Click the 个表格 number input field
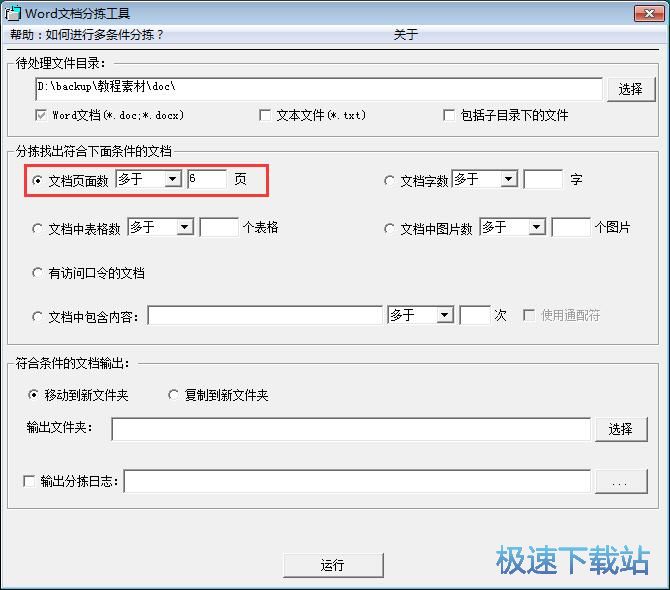The image size is (670, 590). [x=219, y=227]
